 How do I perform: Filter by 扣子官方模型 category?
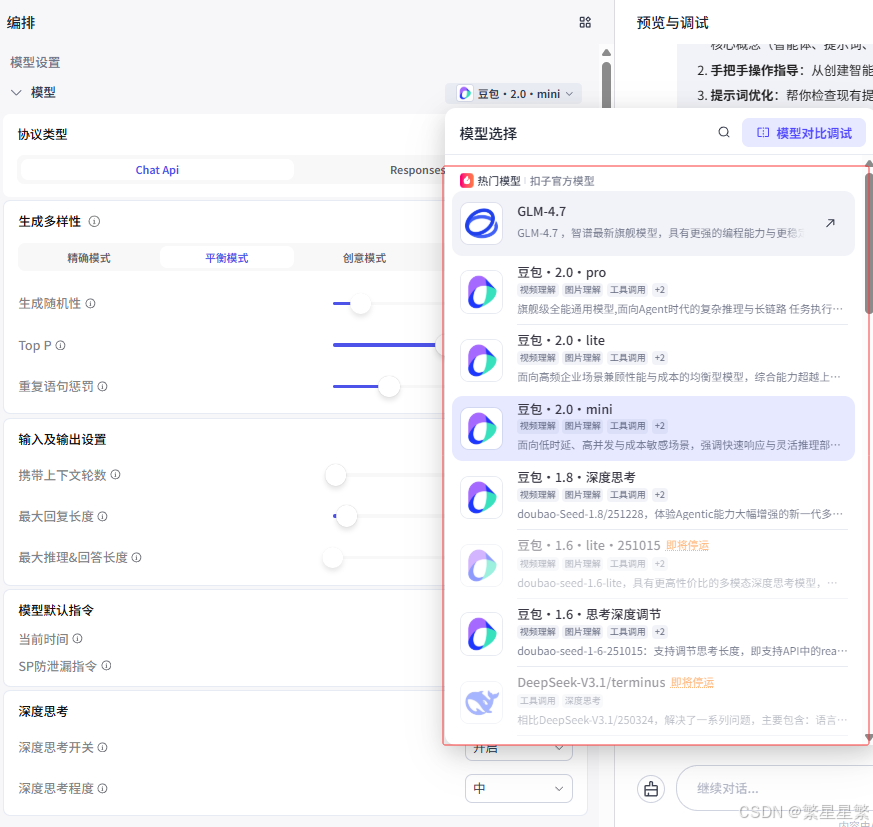562,181
